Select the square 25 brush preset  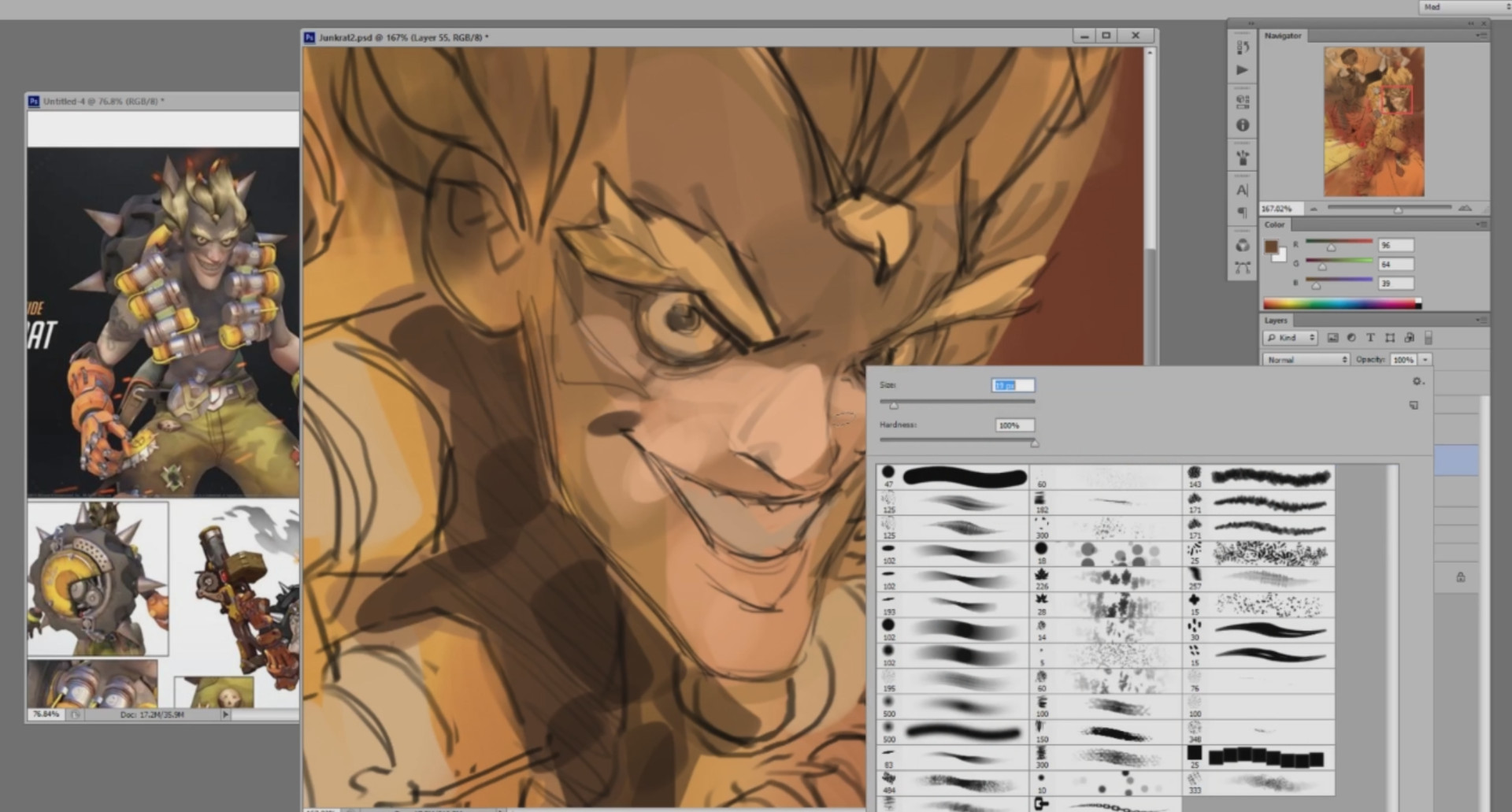coord(1259,757)
